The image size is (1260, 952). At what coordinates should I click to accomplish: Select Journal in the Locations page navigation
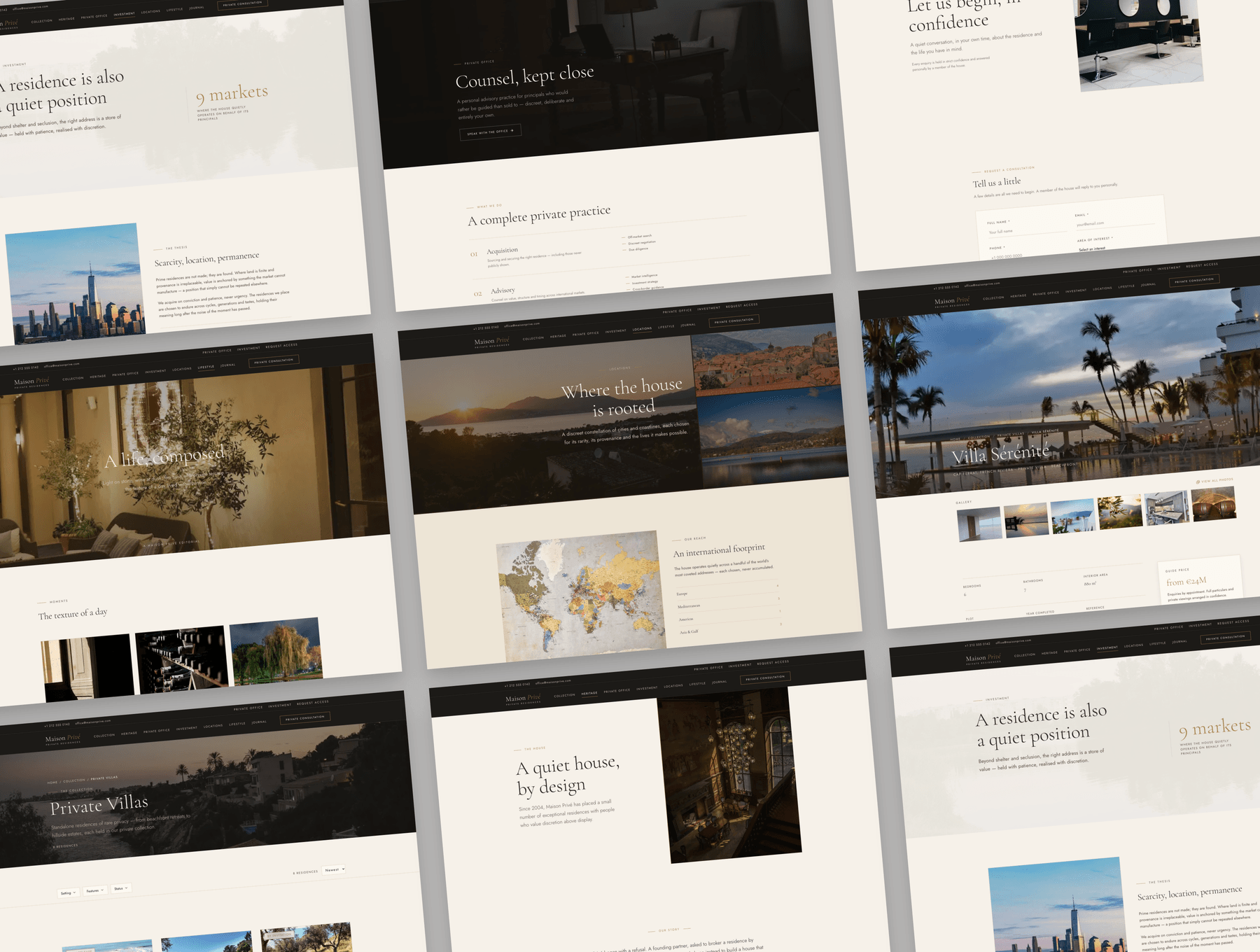pyautogui.click(x=688, y=325)
